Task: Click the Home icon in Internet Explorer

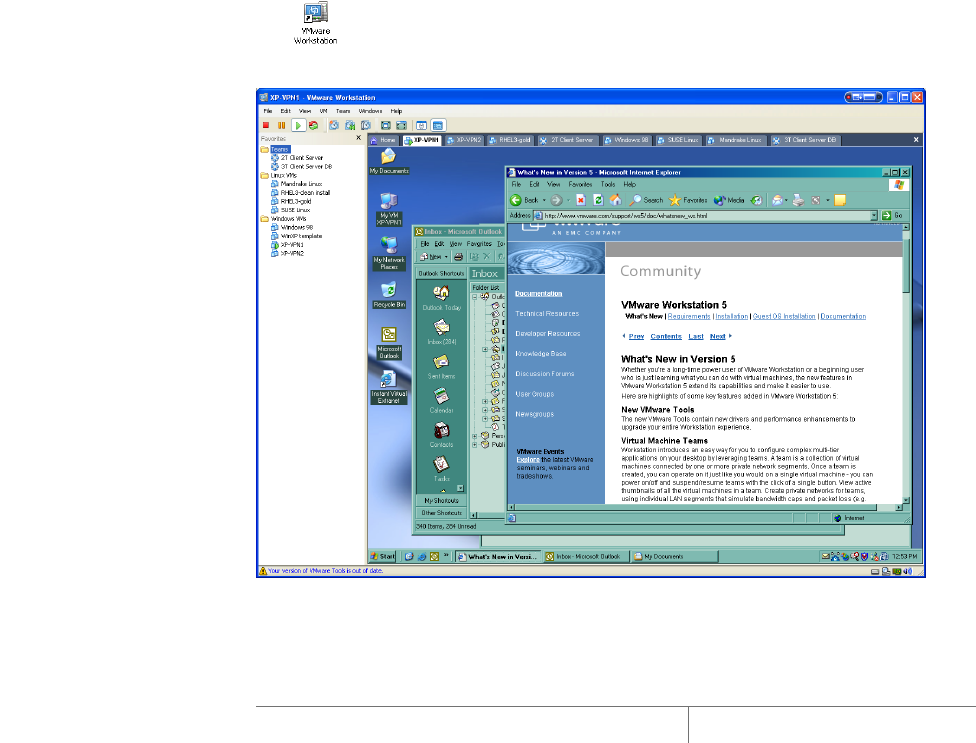Action: click(616, 200)
